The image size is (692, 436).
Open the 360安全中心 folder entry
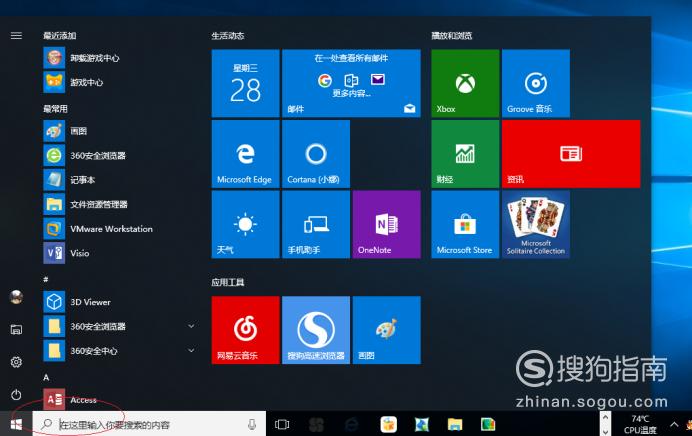(119, 350)
